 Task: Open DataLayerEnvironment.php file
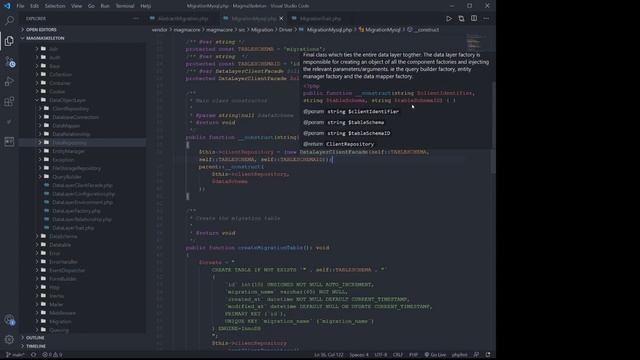[x=82, y=202]
